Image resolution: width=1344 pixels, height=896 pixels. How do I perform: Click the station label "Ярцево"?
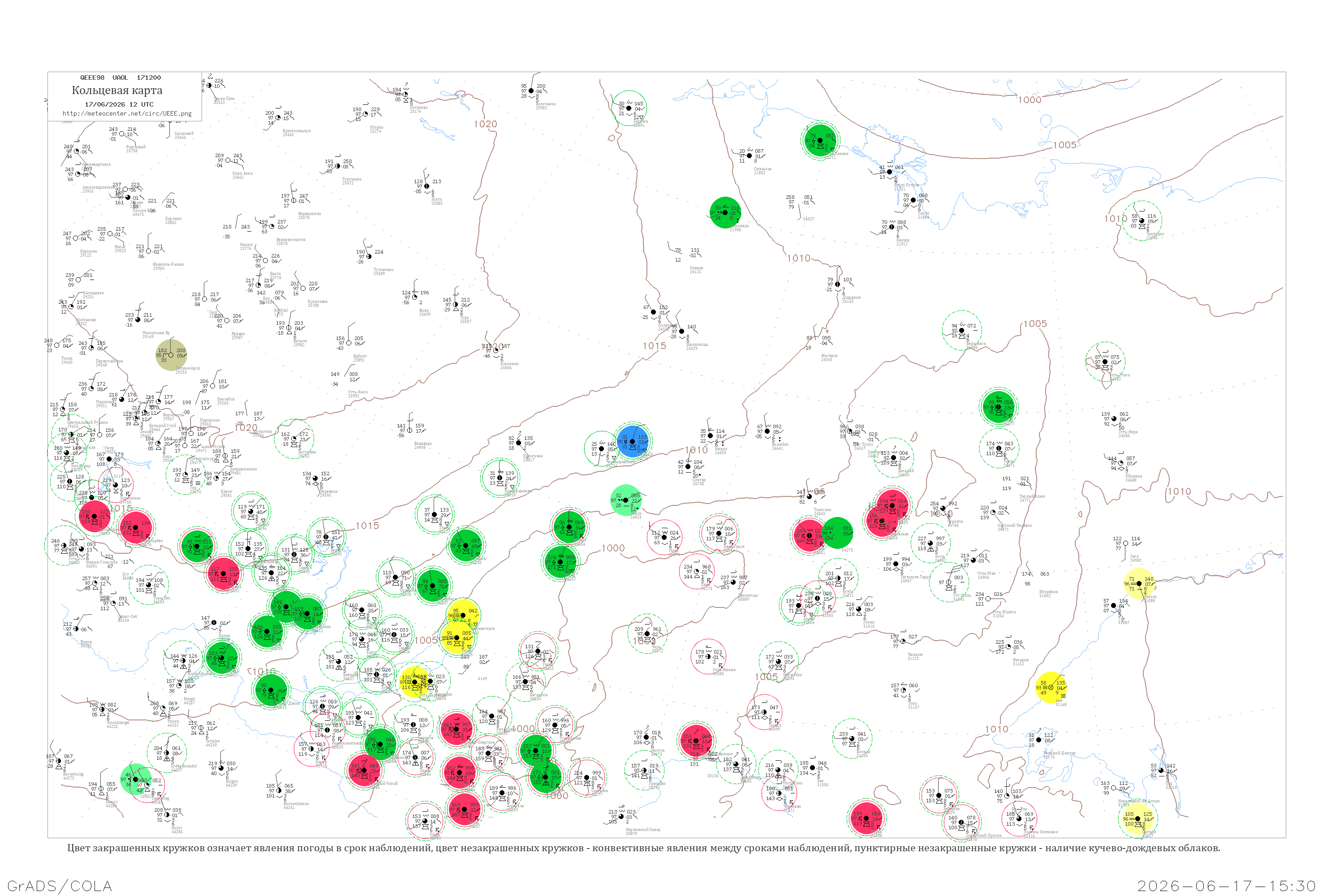pos(238,334)
